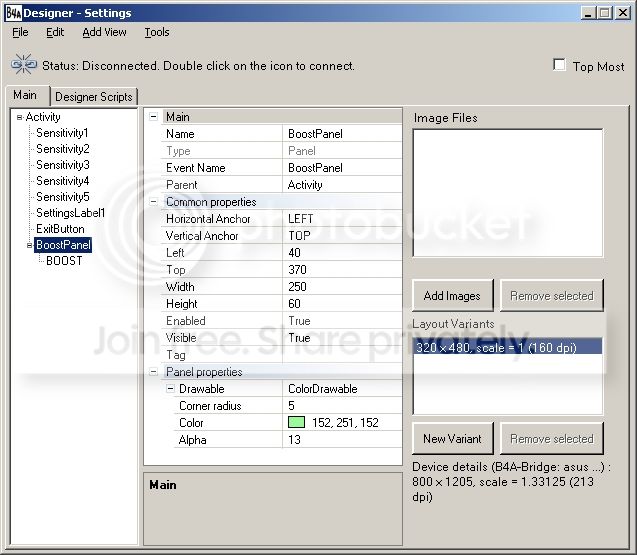Click Remove selected under Image Files
Screen dimensions: 637x555
pyautogui.click(x=552, y=295)
